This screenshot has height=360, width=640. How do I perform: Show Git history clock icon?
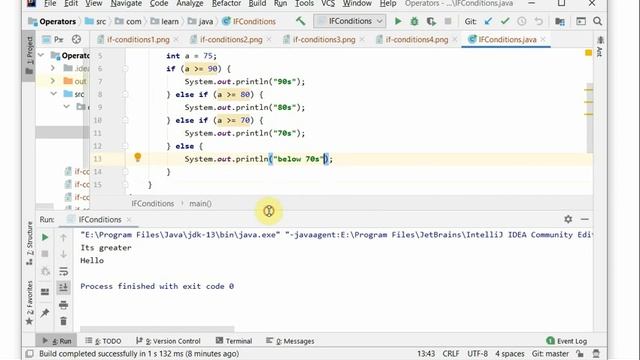pyautogui.click(x=522, y=21)
